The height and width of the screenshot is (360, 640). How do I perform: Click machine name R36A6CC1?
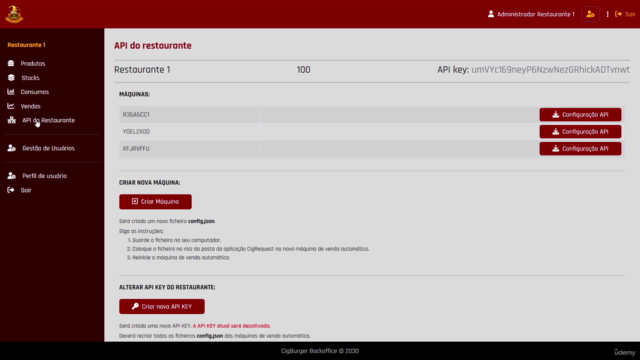point(136,115)
